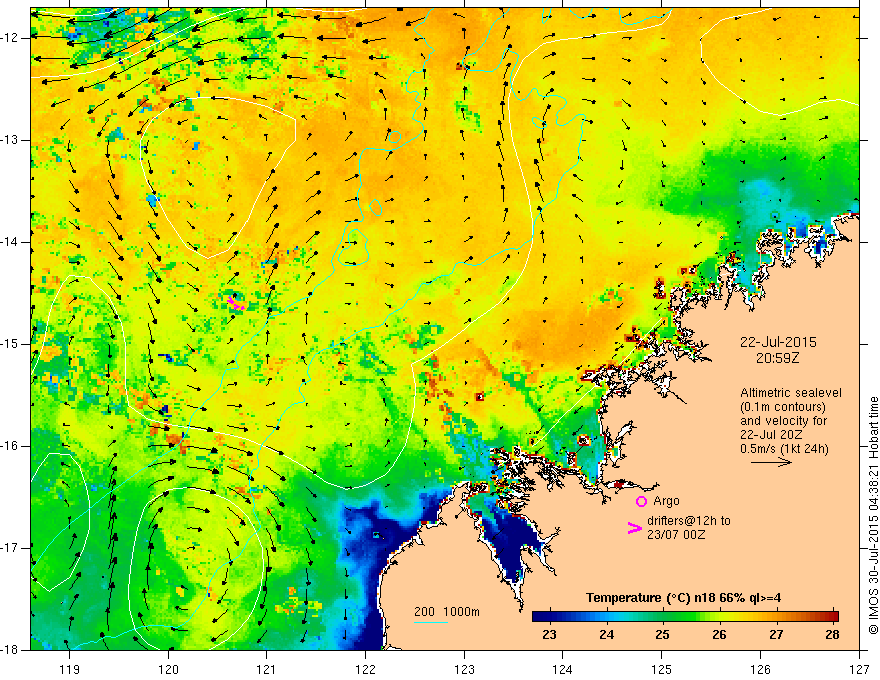Click the latitude axis label -14

11,242
